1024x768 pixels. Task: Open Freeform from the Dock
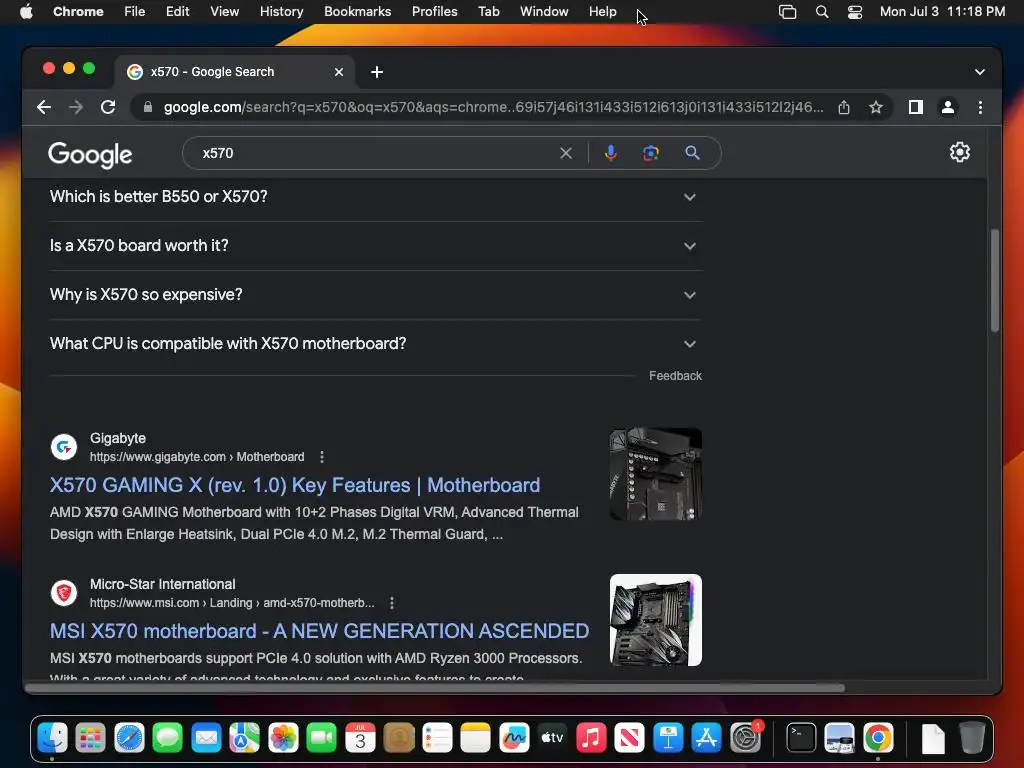(514, 739)
